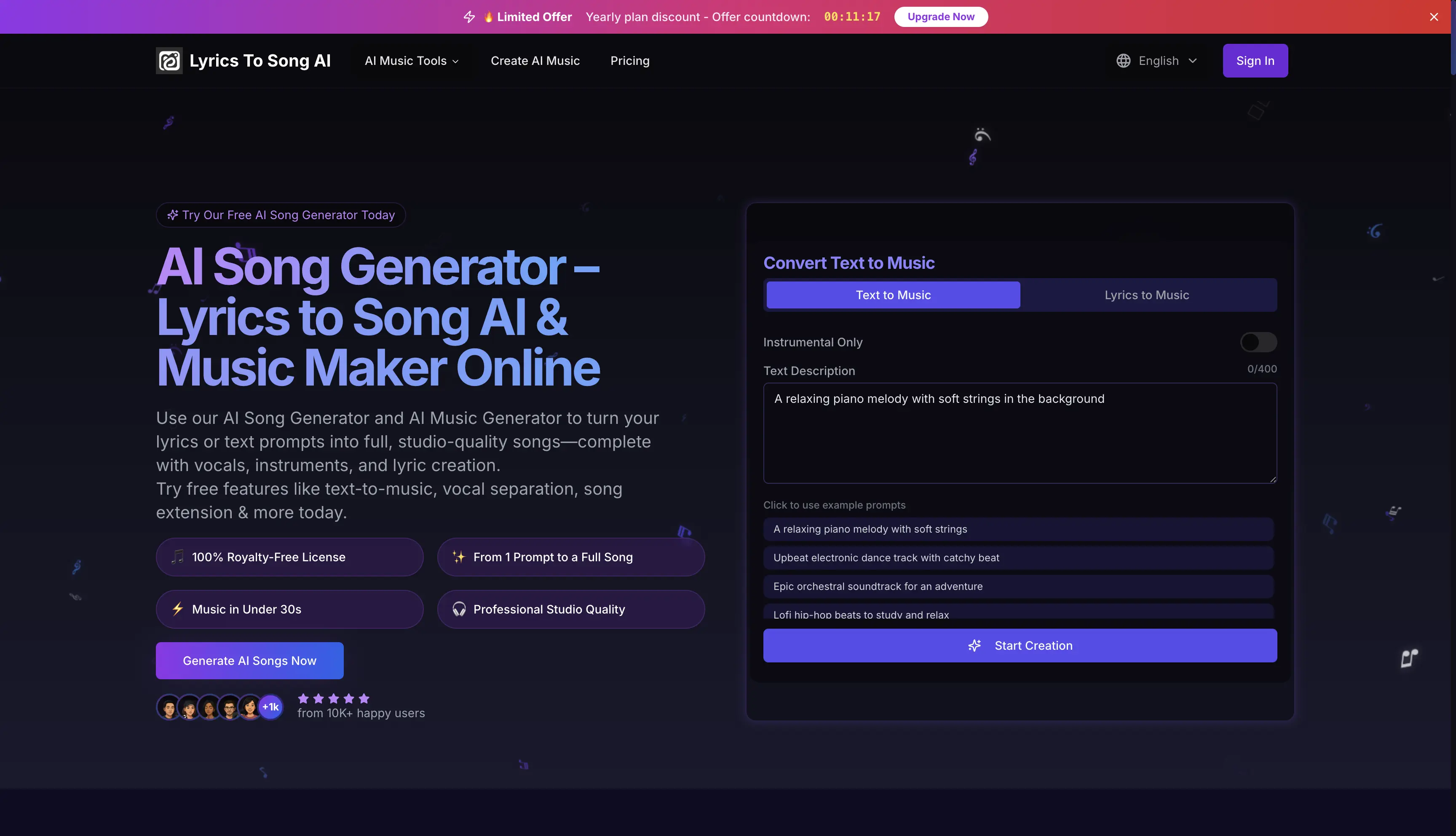Select the Text to Music tab
Image resolution: width=1456 pixels, height=836 pixels.
[x=893, y=295]
